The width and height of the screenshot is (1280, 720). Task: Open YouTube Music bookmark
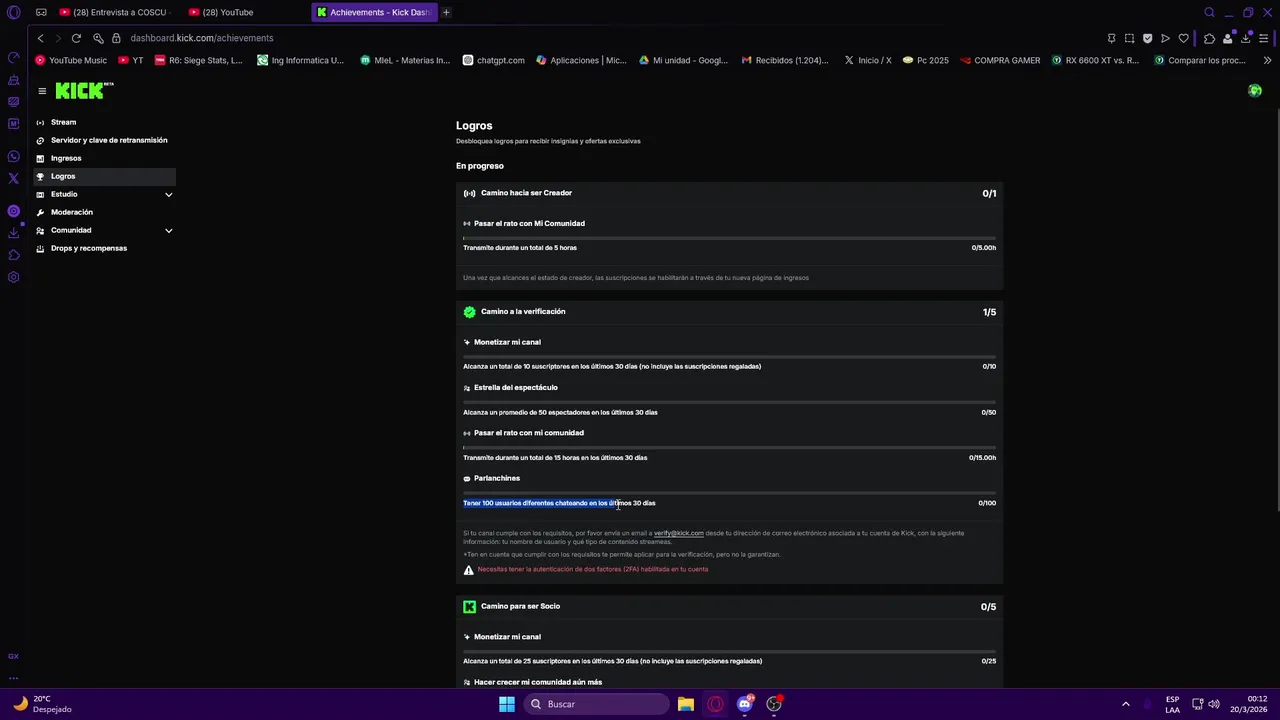[70, 60]
